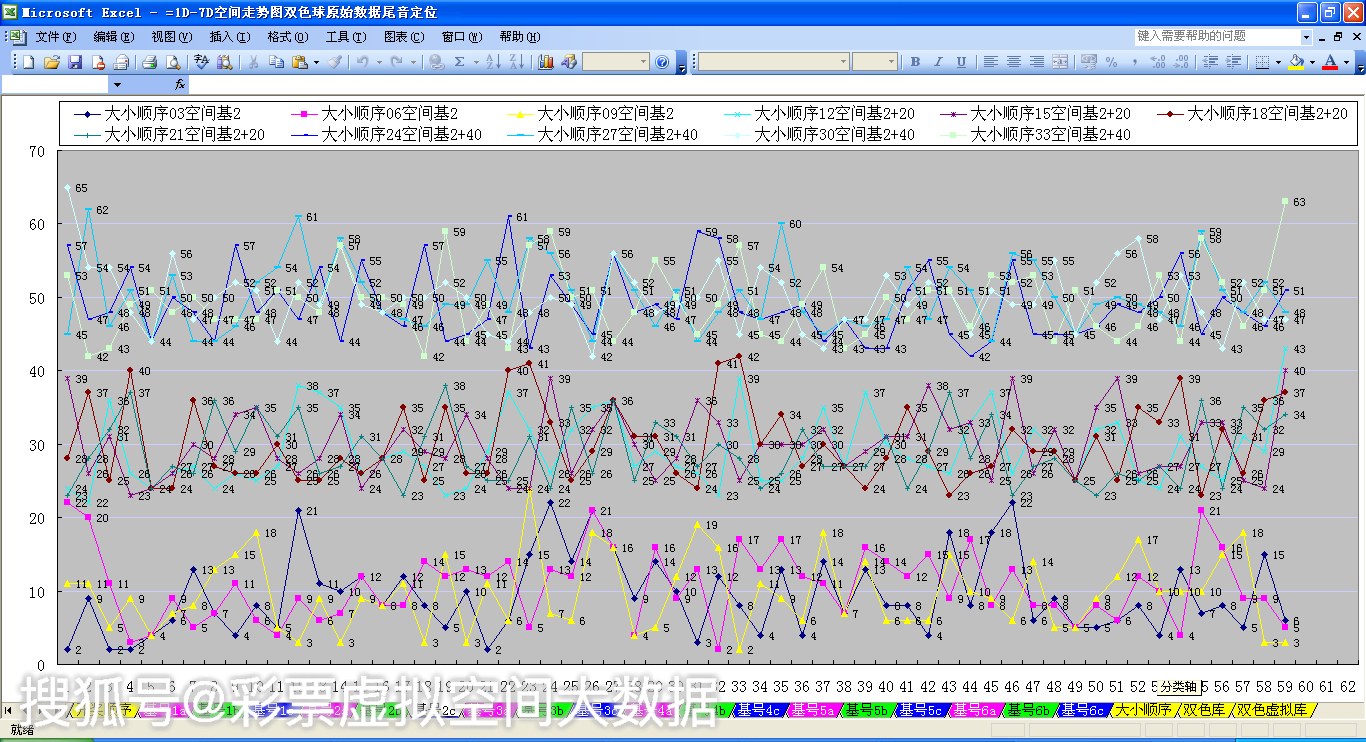Switch to the 基号6c sheet tab
Image resolution: width=1366 pixels, height=742 pixels.
click(x=1081, y=710)
